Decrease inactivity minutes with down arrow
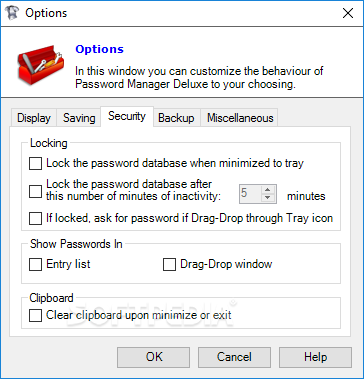 (267, 198)
